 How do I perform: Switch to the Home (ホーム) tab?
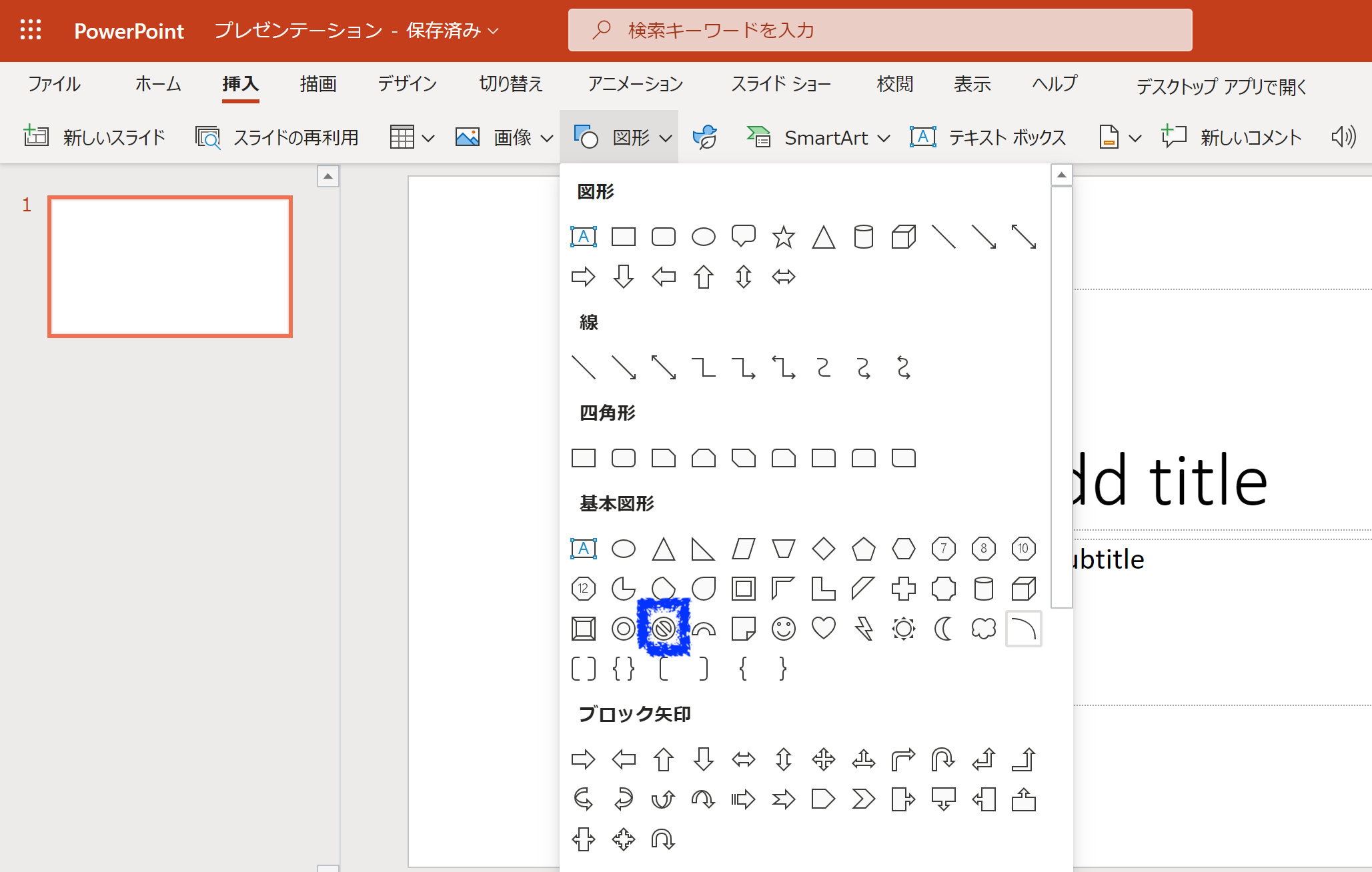[x=158, y=84]
